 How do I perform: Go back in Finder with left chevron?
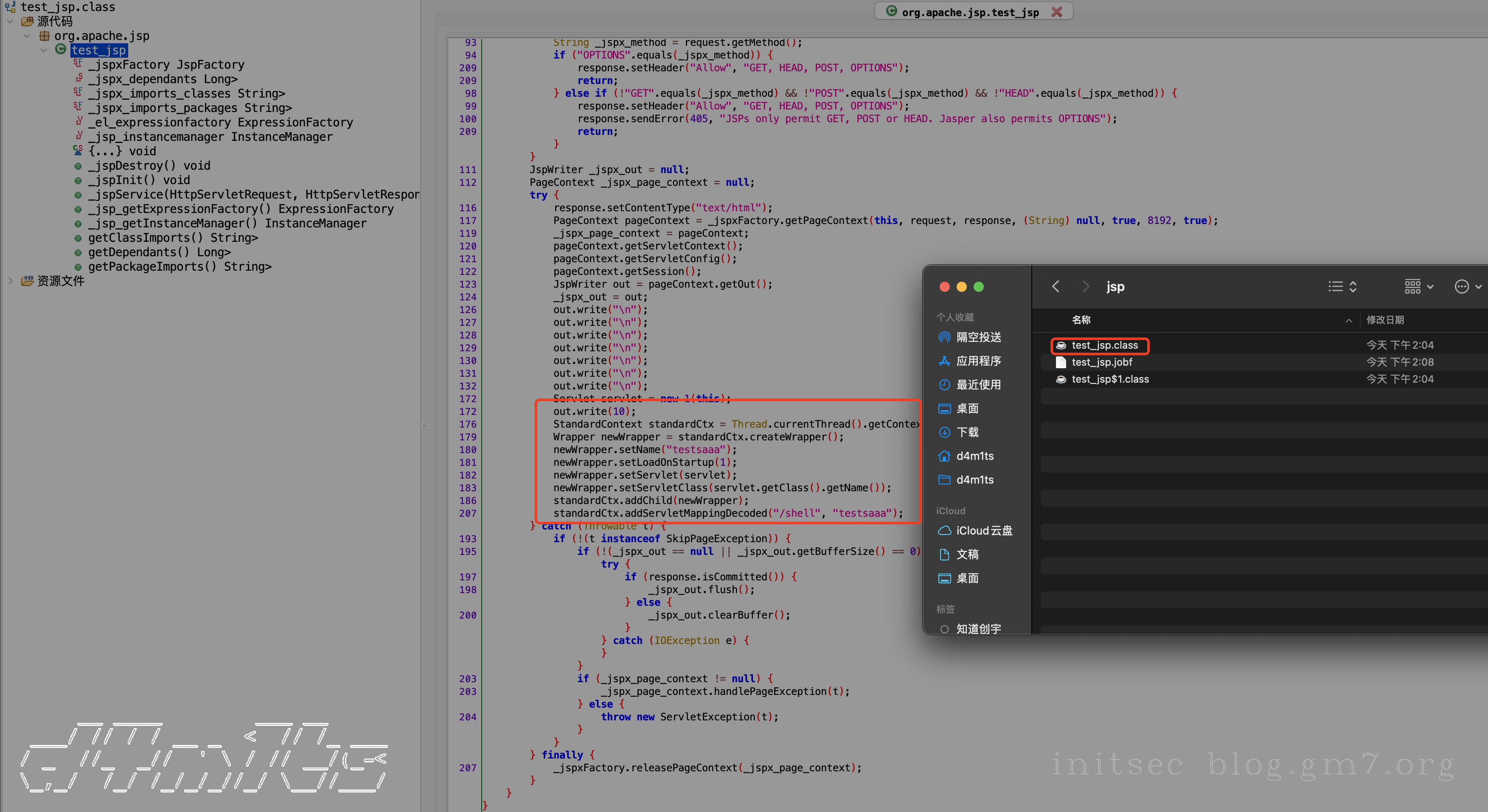[x=1056, y=286]
